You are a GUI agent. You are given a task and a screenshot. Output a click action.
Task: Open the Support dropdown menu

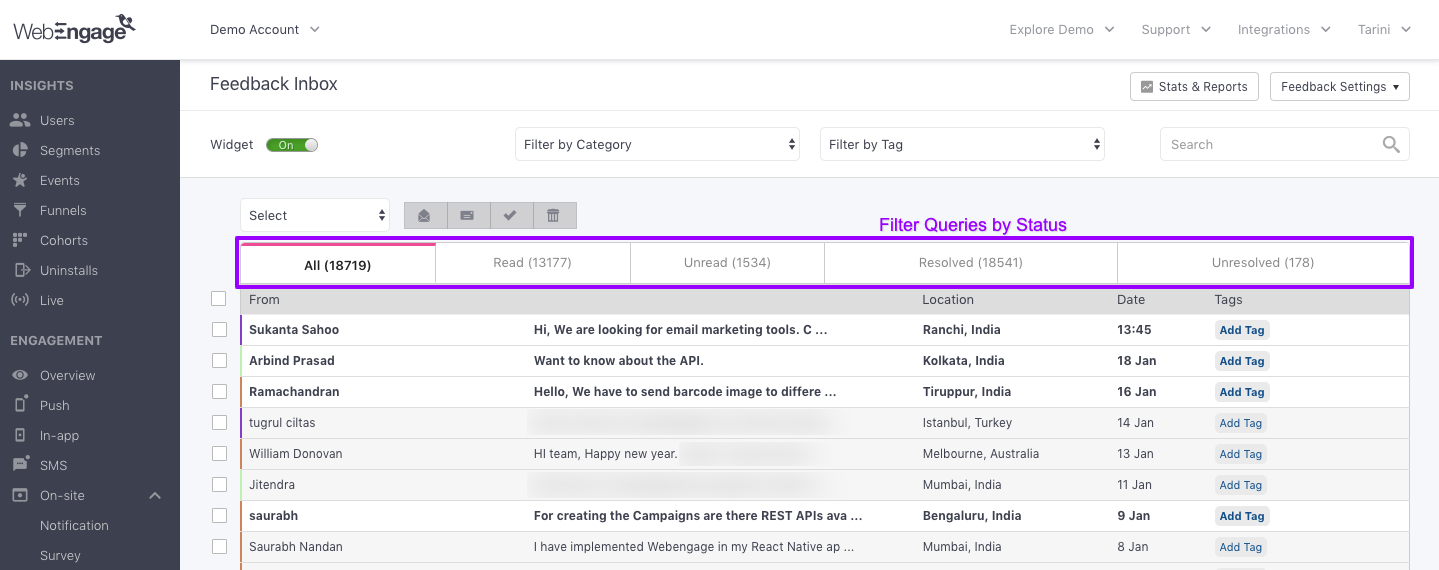tap(1176, 29)
